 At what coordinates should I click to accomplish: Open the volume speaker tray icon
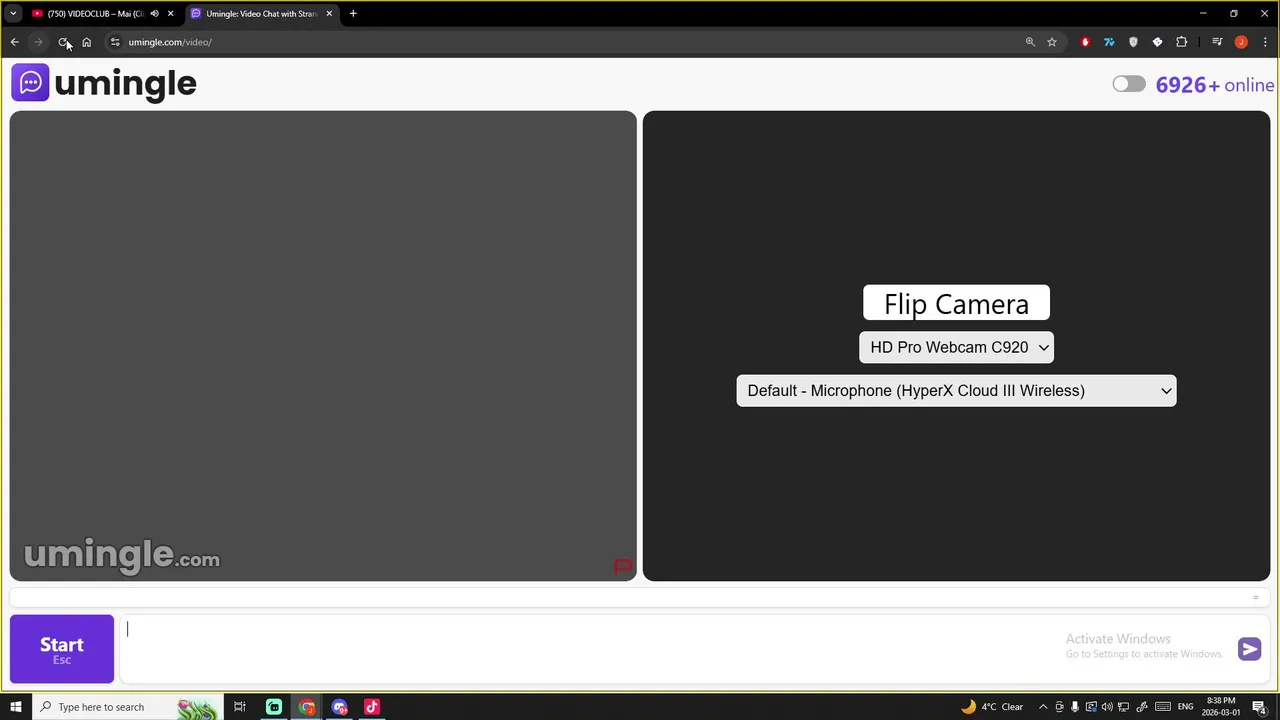coord(1107,707)
